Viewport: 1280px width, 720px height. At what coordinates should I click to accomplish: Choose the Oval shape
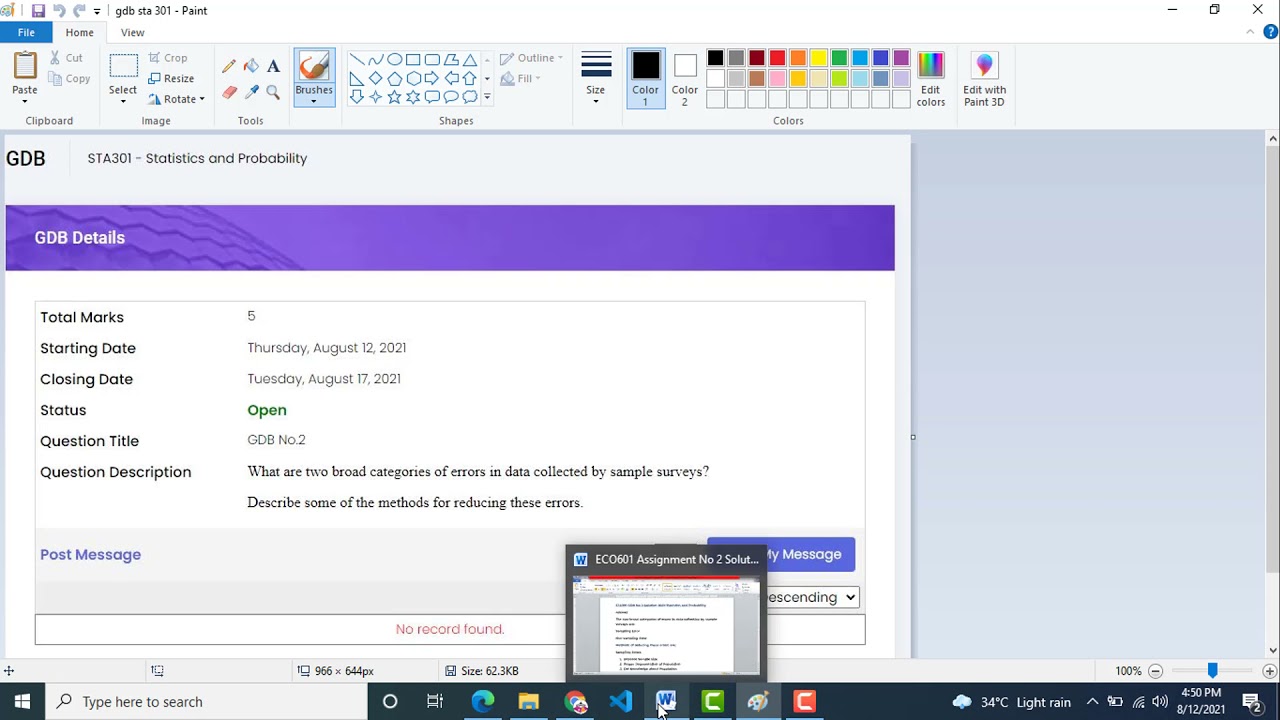394,60
